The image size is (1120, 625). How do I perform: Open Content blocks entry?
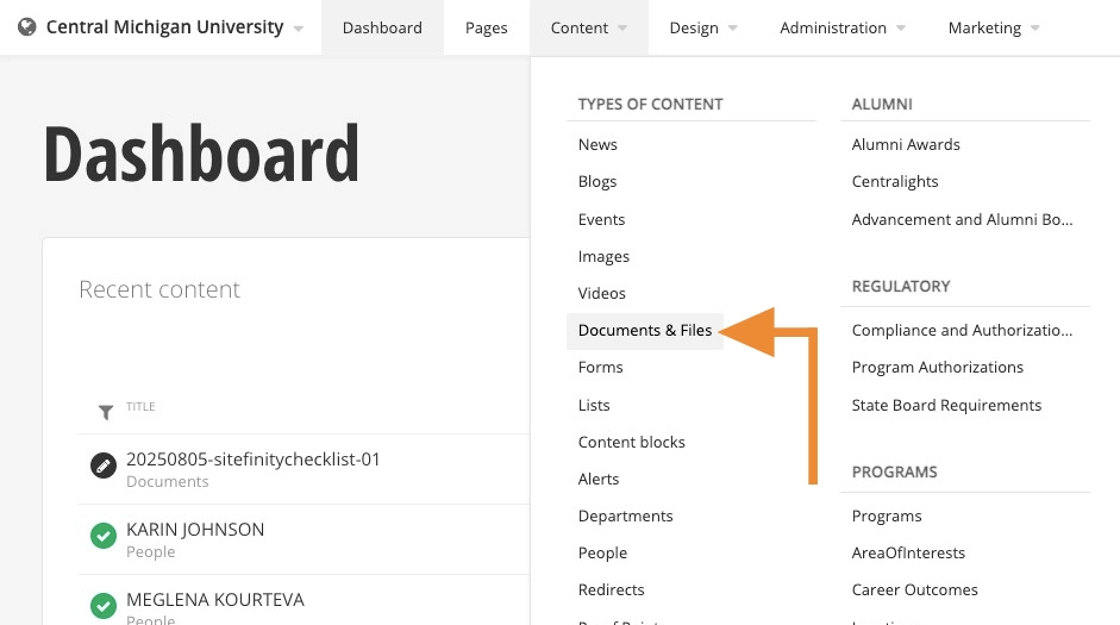tap(631, 442)
